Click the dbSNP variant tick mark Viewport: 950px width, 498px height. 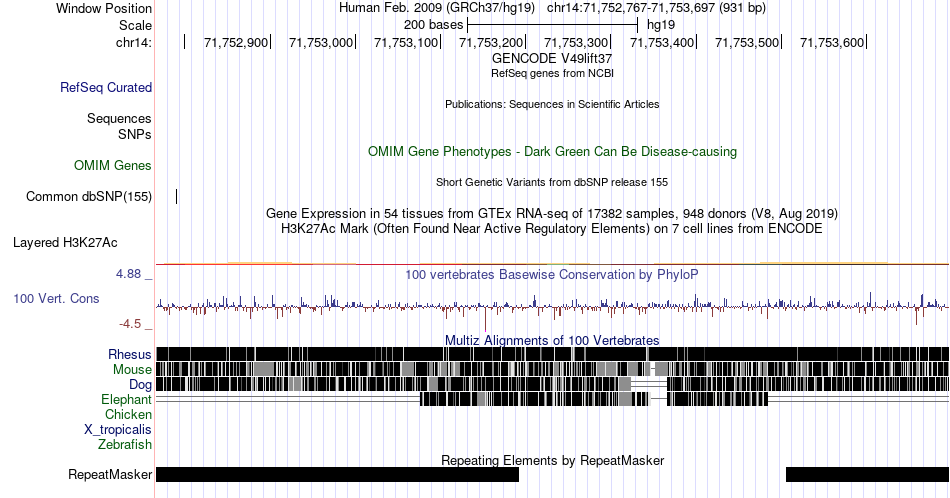tap(177, 196)
